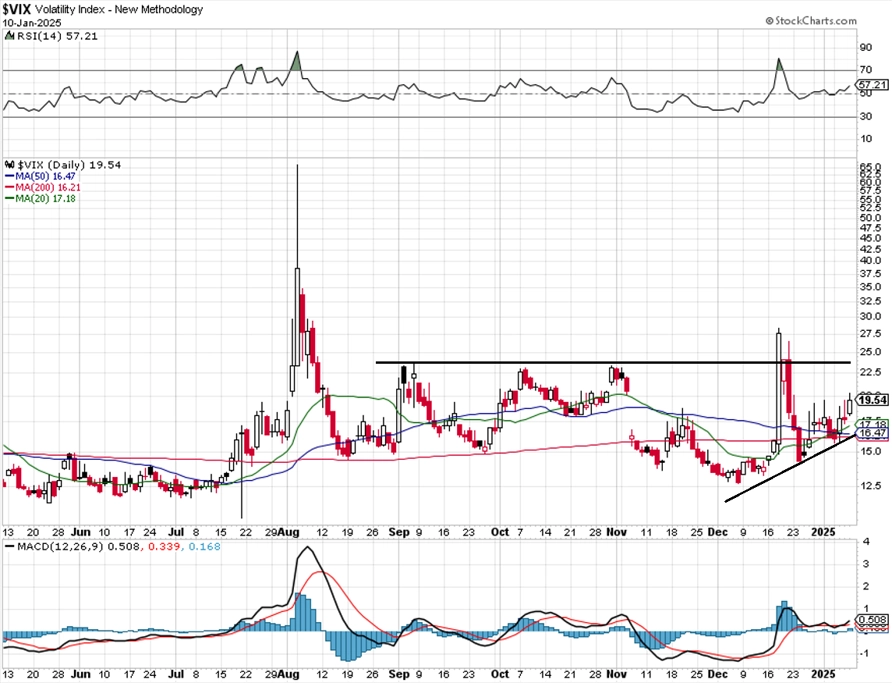Image resolution: width=892 pixels, height=683 pixels.
Task: Click the 16.47 moving average price tag
Action: (873, 433)
